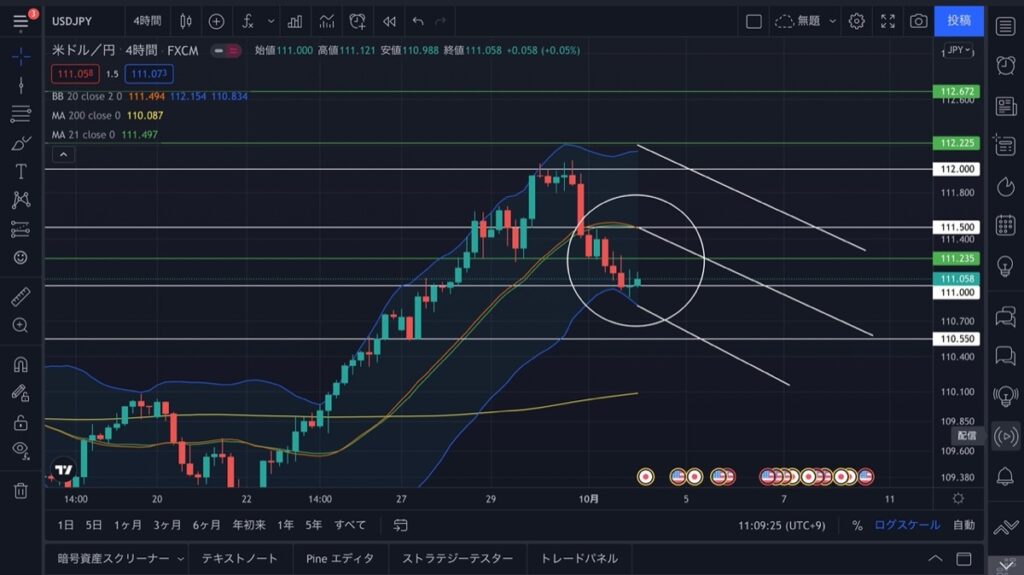Open the hamburger main menu
Screen dimensions: 1024x575
click(20, 22)
